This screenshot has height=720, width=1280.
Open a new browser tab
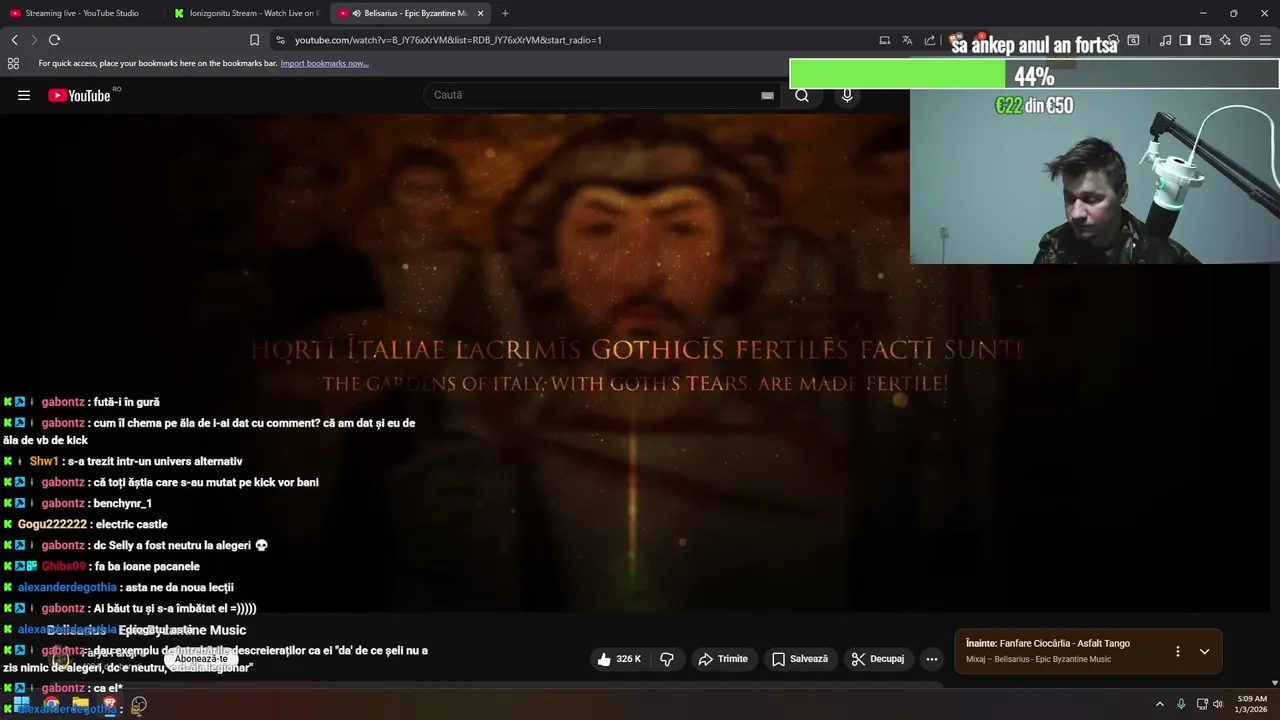(505, 13)
